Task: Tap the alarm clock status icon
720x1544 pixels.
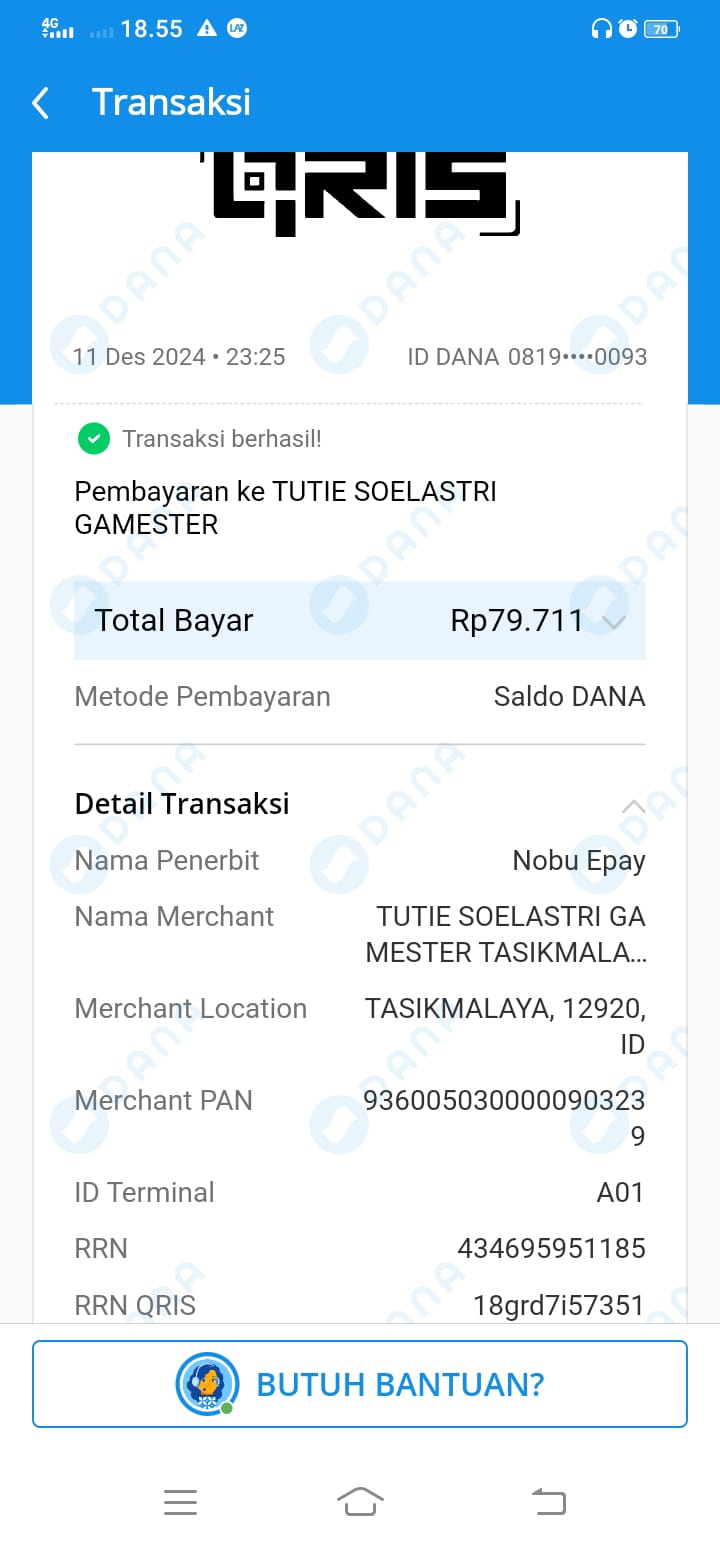Action: 628,29
